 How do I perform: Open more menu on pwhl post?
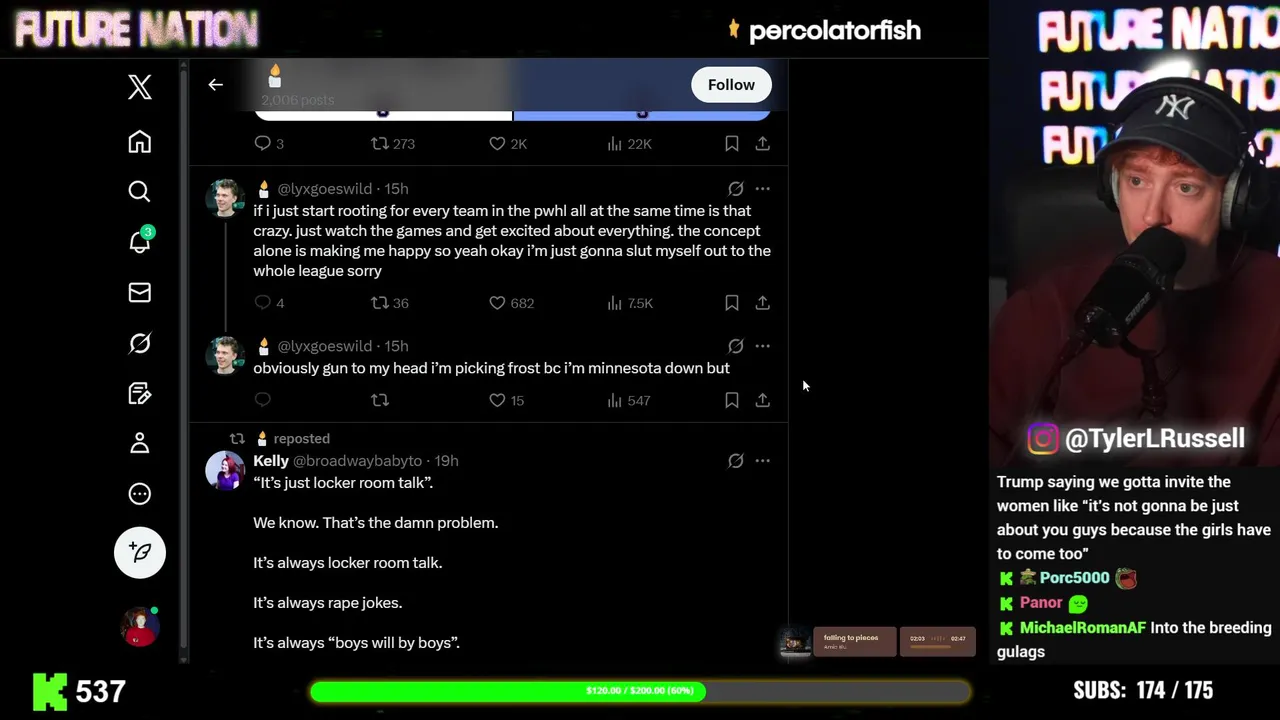coord(762,188)
